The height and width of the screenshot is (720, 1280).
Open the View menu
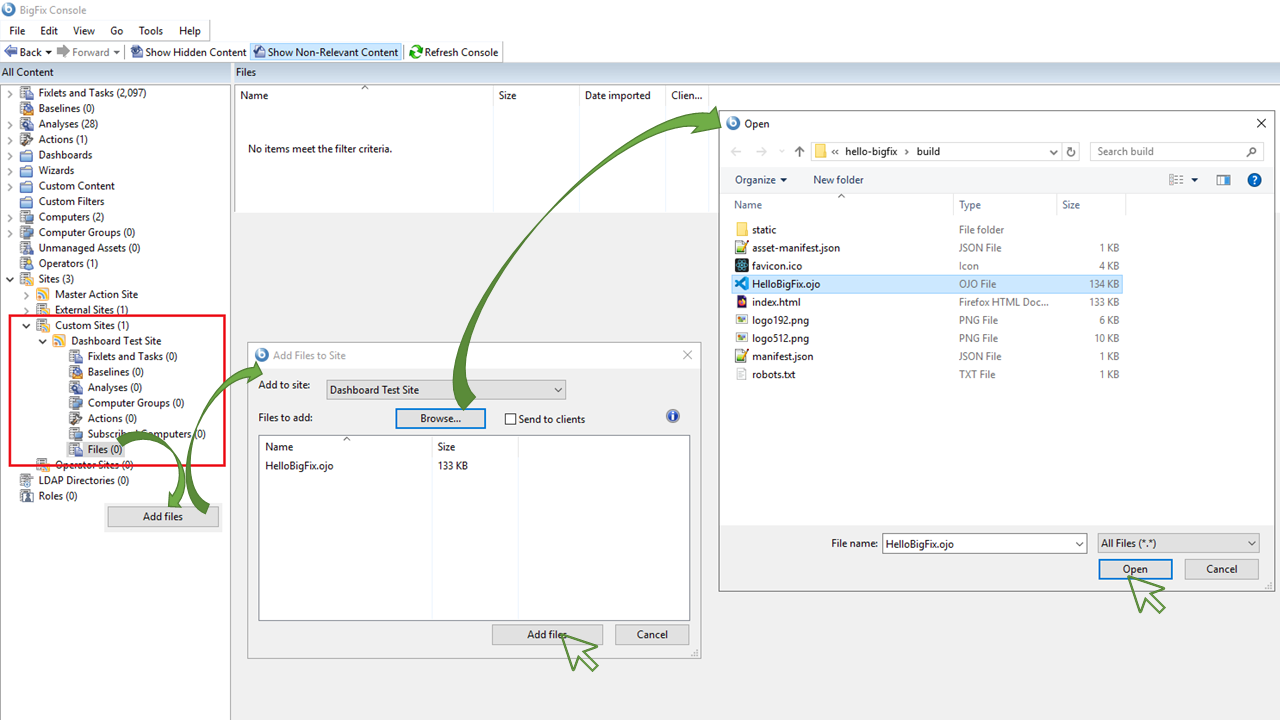84,31
